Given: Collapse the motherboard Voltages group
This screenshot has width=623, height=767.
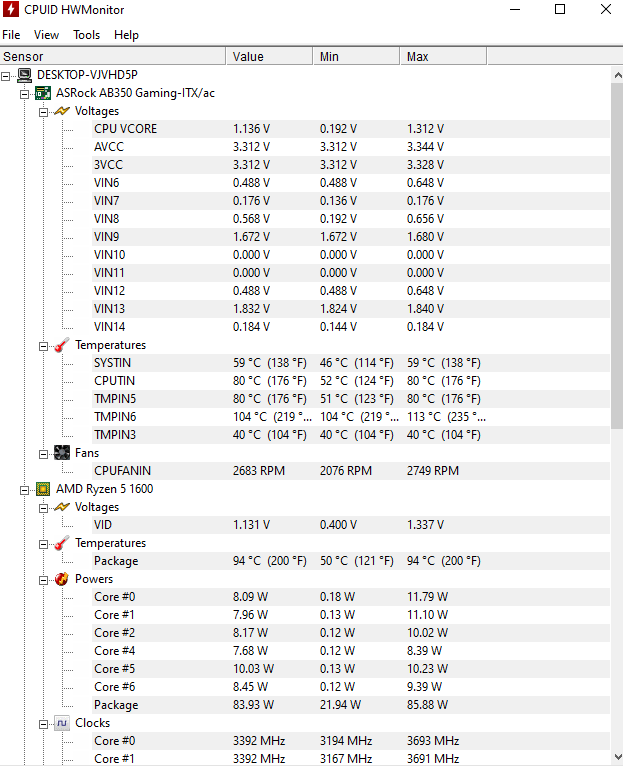Looking at the screenshot, I should 44,112.
